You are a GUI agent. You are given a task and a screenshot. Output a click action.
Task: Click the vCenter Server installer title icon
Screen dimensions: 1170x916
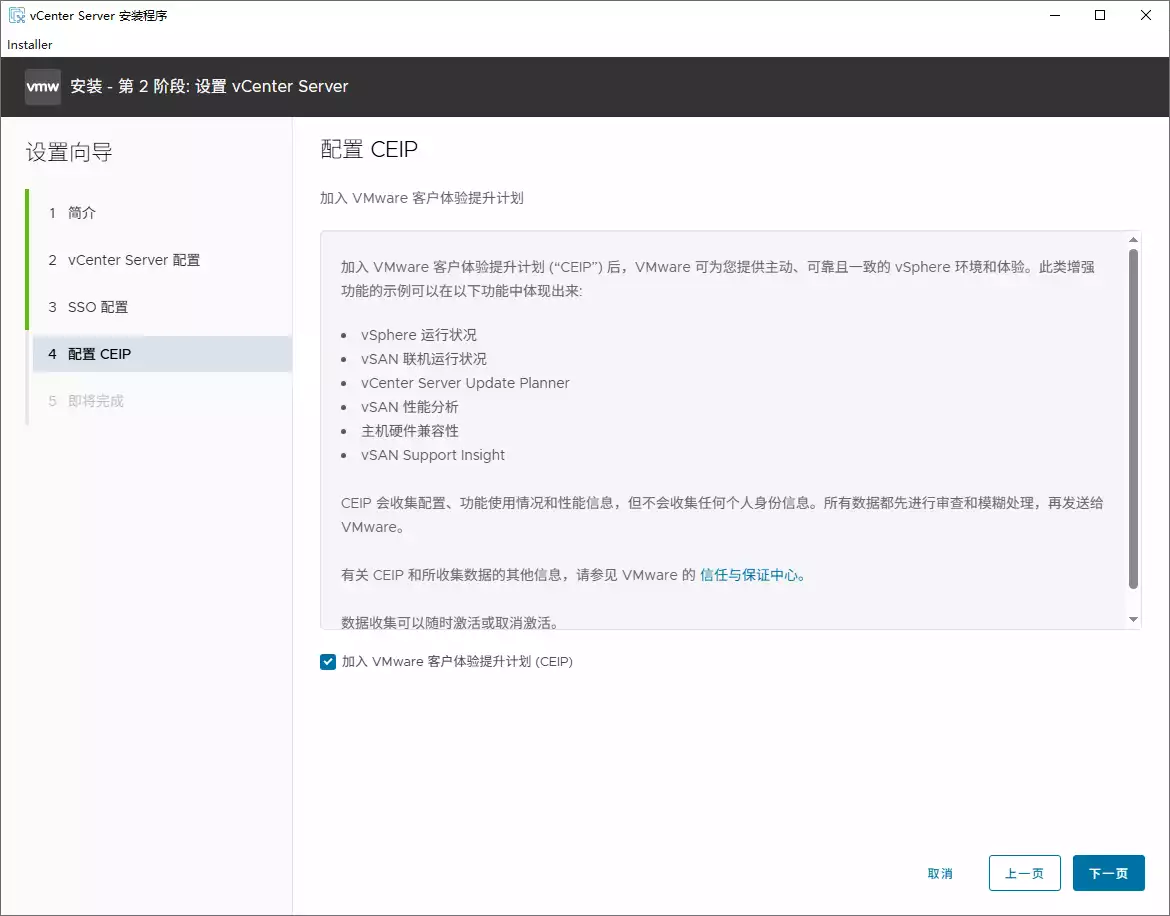click(x=16, y=15)
